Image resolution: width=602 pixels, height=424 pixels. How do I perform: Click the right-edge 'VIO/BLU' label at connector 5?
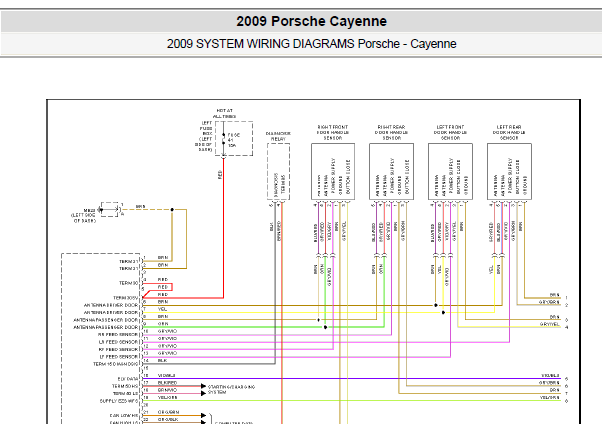(551, 375)
